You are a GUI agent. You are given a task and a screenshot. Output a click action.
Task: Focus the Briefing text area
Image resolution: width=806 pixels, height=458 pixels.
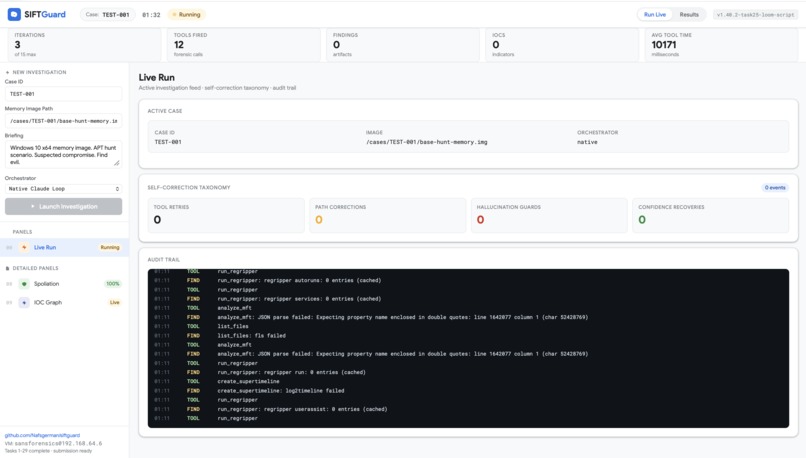64,154
